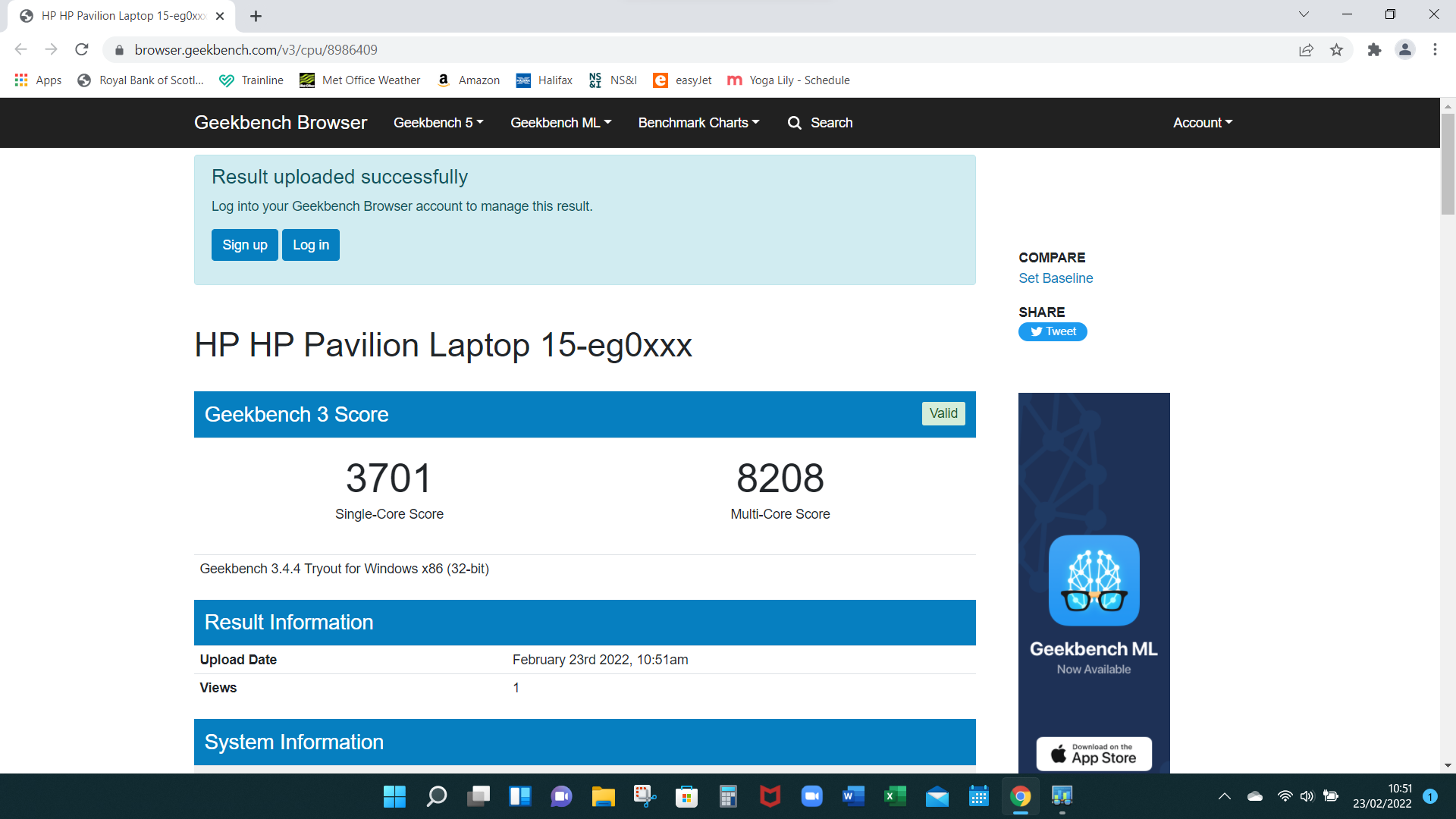Open the easyJet bookmark
1456x819 pixels.
pyautogui.click(x=682, y=80)
